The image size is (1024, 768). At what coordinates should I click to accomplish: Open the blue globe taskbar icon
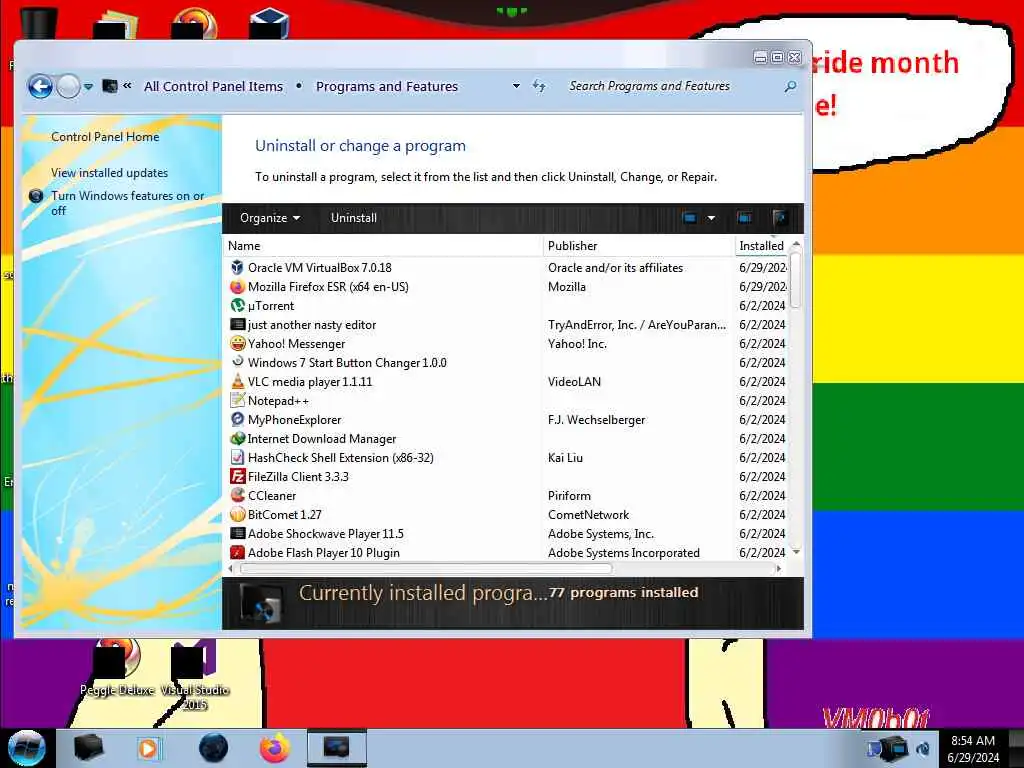click(213, 748)
